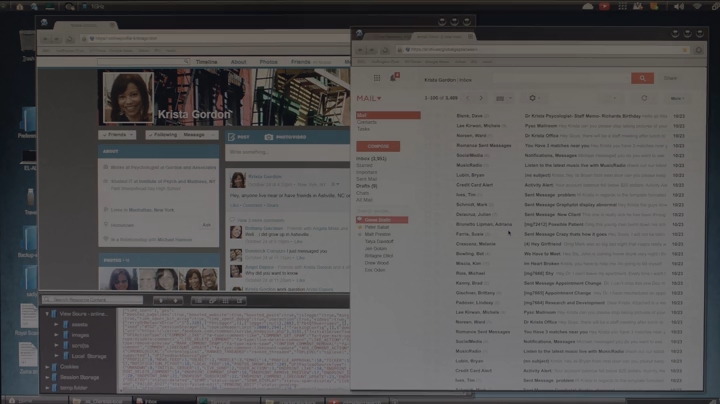Viewport: 720px width, 404px height.
Task: Open the Michael Hannon relationship link
Action: tap(174, 240)
